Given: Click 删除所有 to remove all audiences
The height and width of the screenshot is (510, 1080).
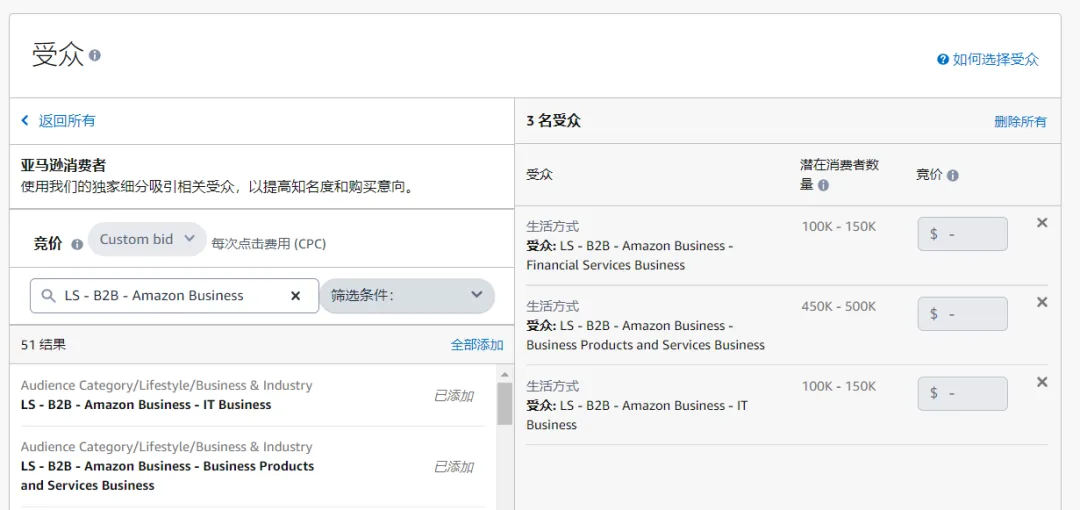Looking at the screenshot, I should [x=1020, y=122].
